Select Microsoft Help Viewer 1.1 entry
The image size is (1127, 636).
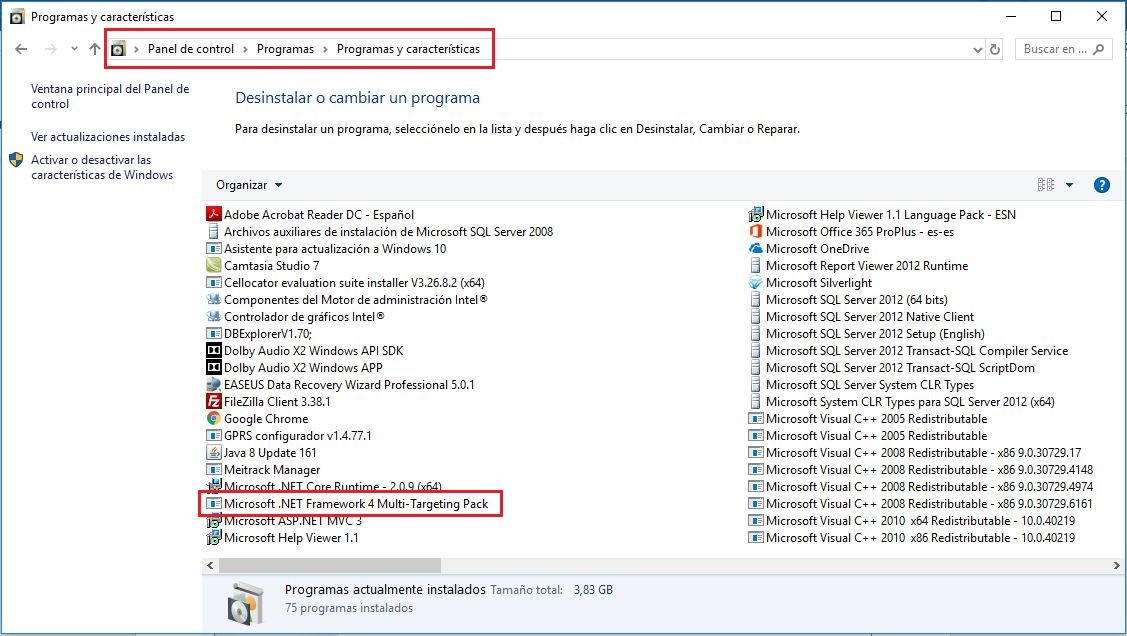[282, 538]
